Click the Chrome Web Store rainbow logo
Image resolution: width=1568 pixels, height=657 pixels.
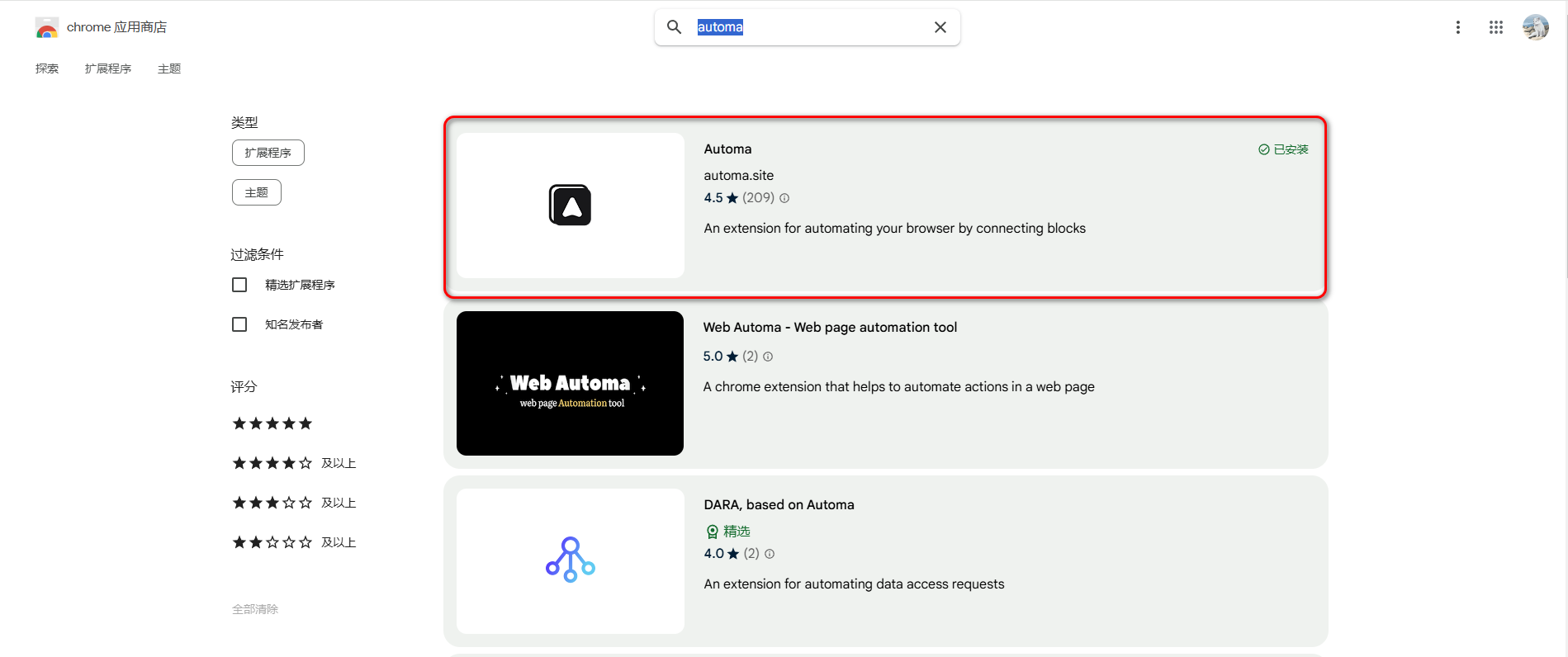tap(47, 28)
